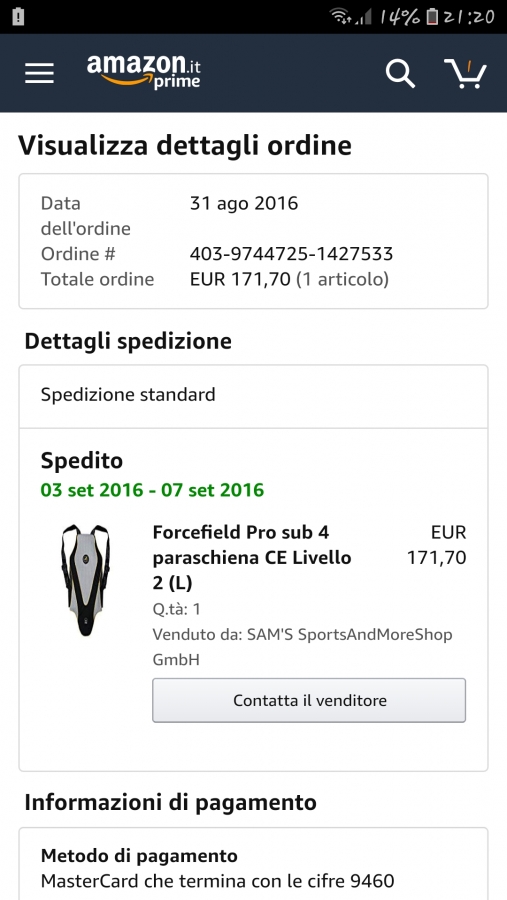Open the search magnifier icon

400,73
